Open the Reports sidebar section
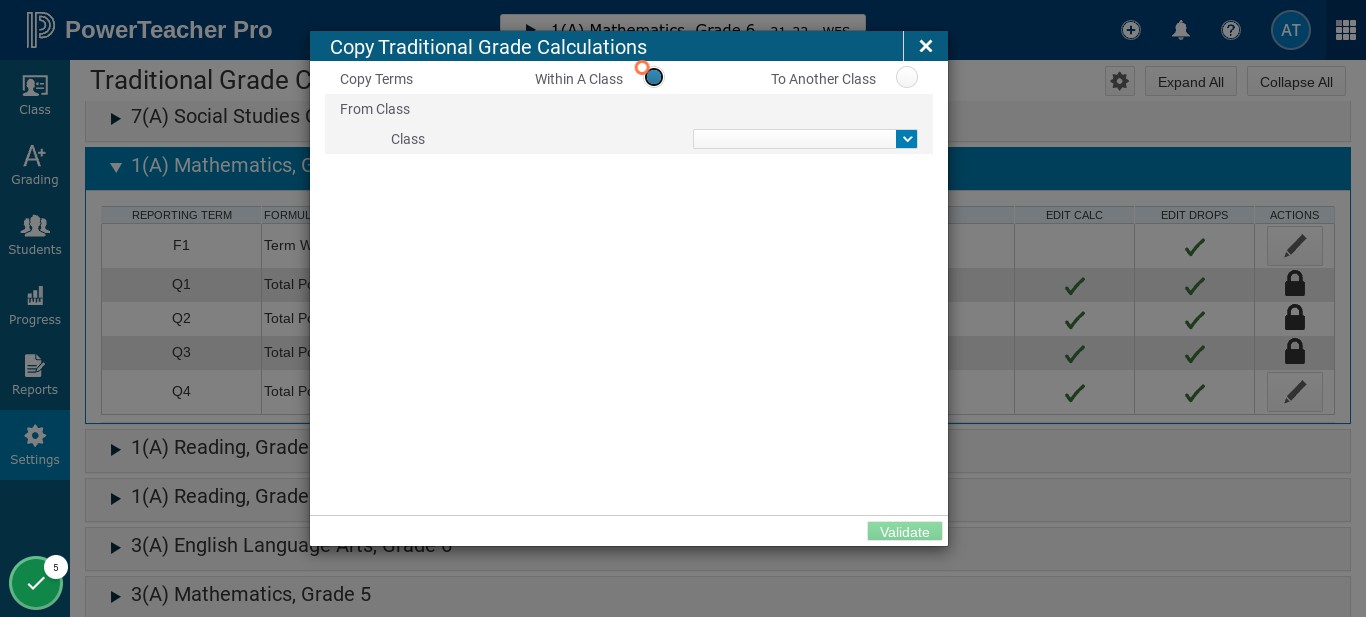 (x=35, y=375)
